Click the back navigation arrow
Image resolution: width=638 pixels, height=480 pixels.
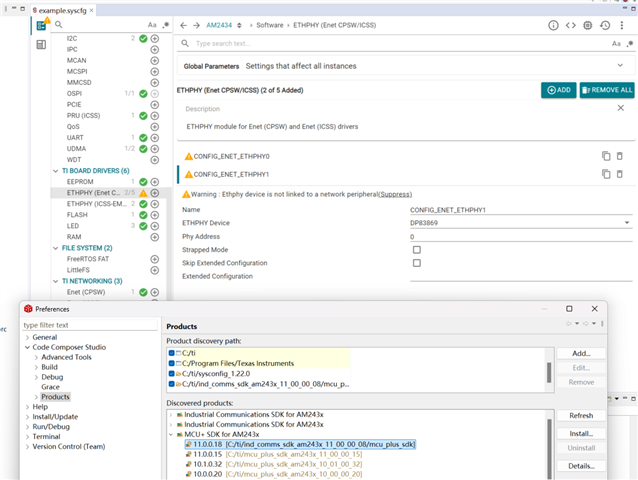tap(183, 25)
